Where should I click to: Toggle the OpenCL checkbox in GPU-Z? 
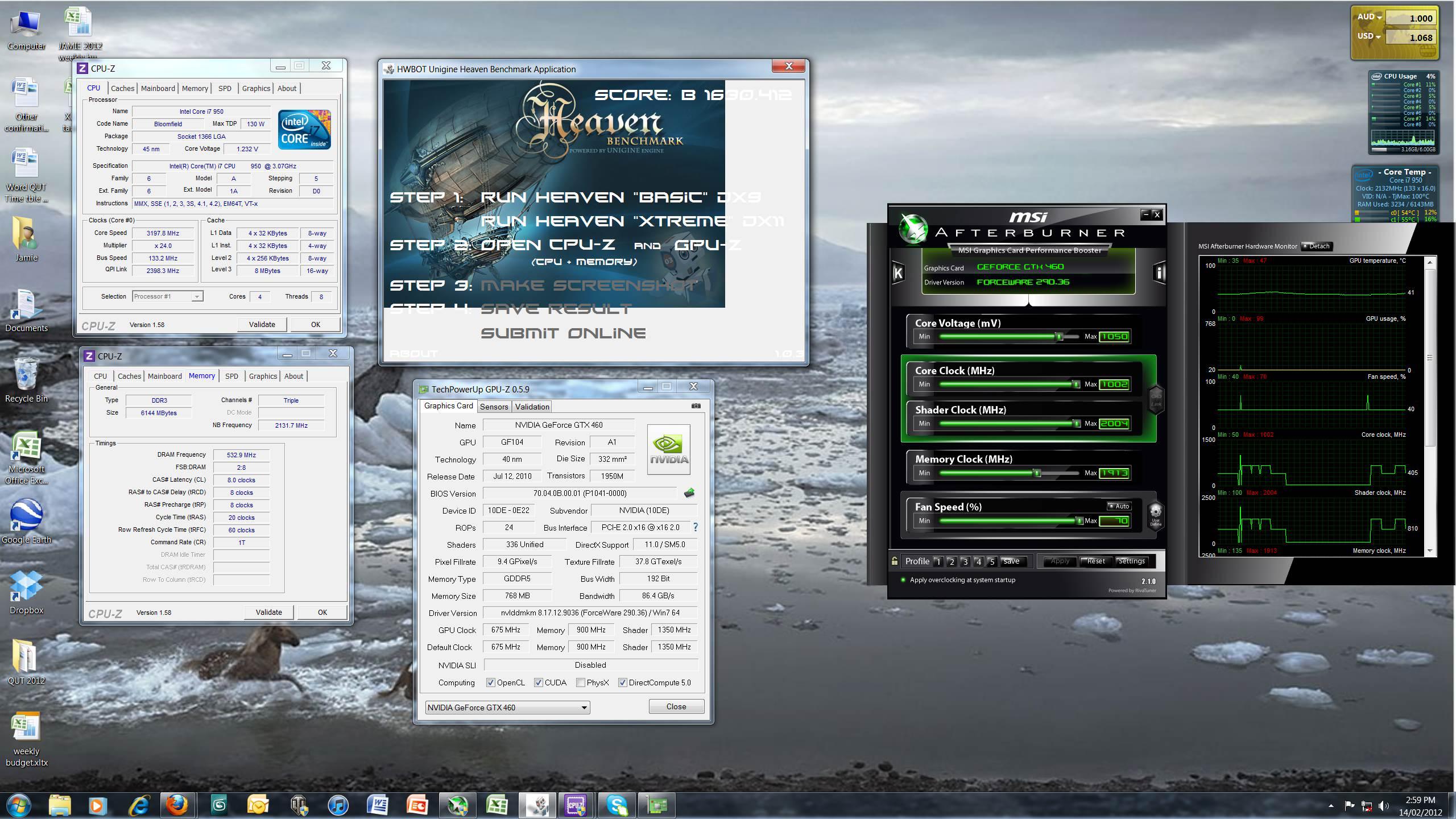tap(490, 682)
